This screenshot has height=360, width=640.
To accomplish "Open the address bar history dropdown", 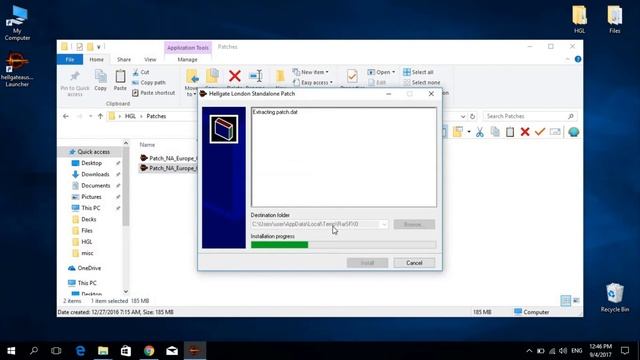I will (462, 116).
